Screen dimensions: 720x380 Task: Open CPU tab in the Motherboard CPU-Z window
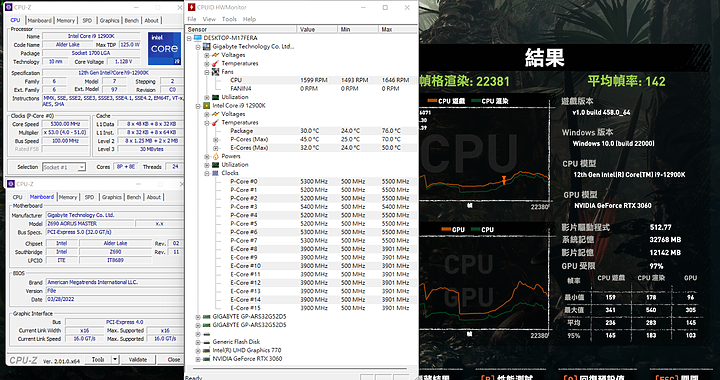17,197
